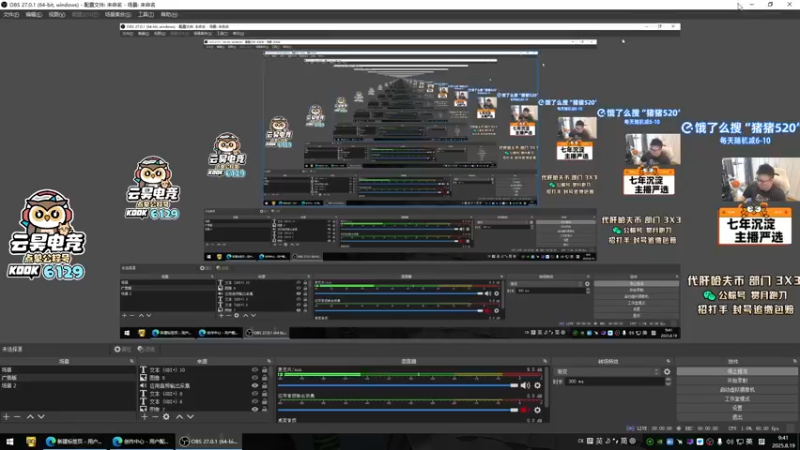800x450 pixels.
Task: Open gear settings for the 应用音频输出采集 mixer channel
Action: [x=537, y=410]
